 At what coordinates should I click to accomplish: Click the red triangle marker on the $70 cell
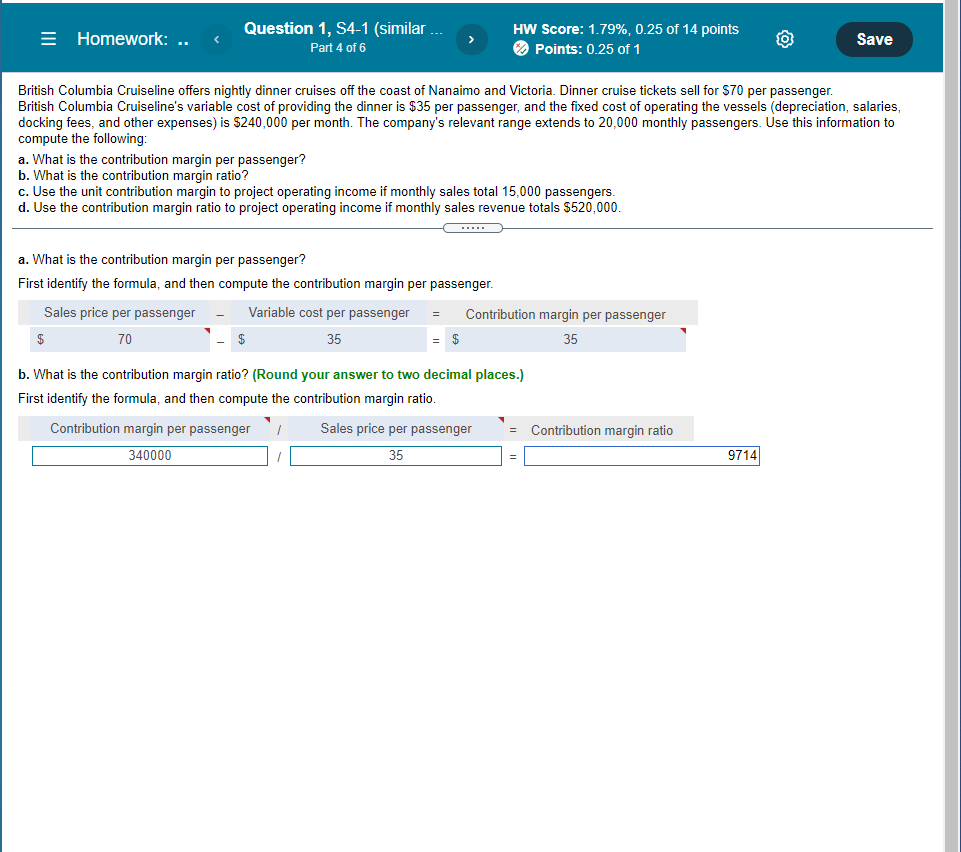[206, 329]
